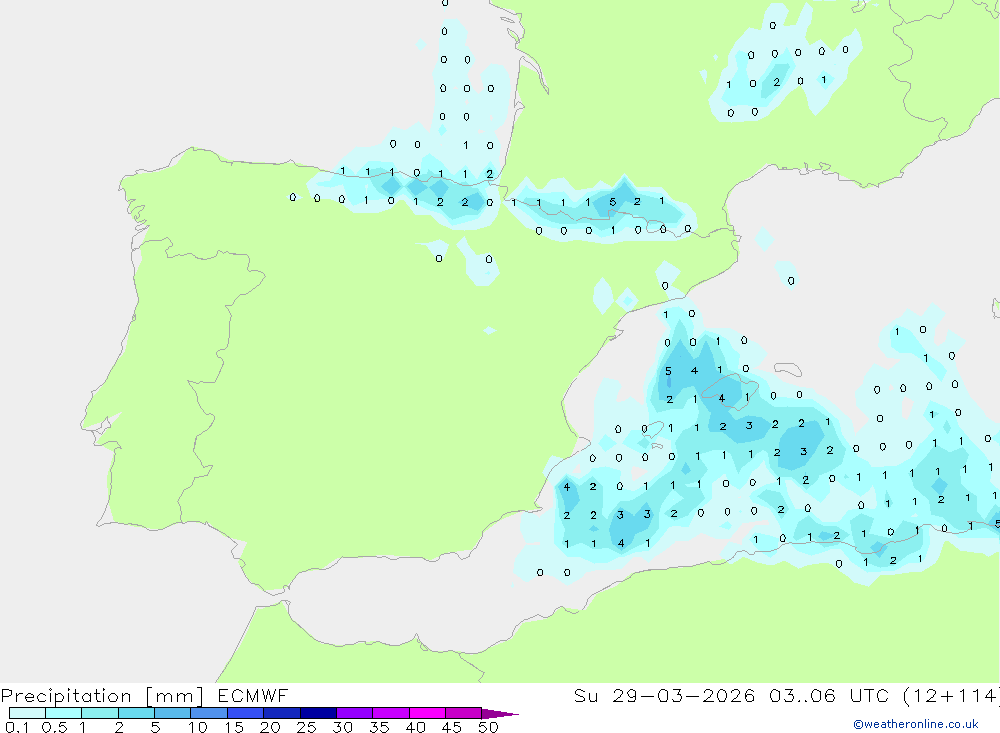Click the 40–45 mm legend color swatch
This screenshot has width=1000, height=733.
[x=427, y=713]
